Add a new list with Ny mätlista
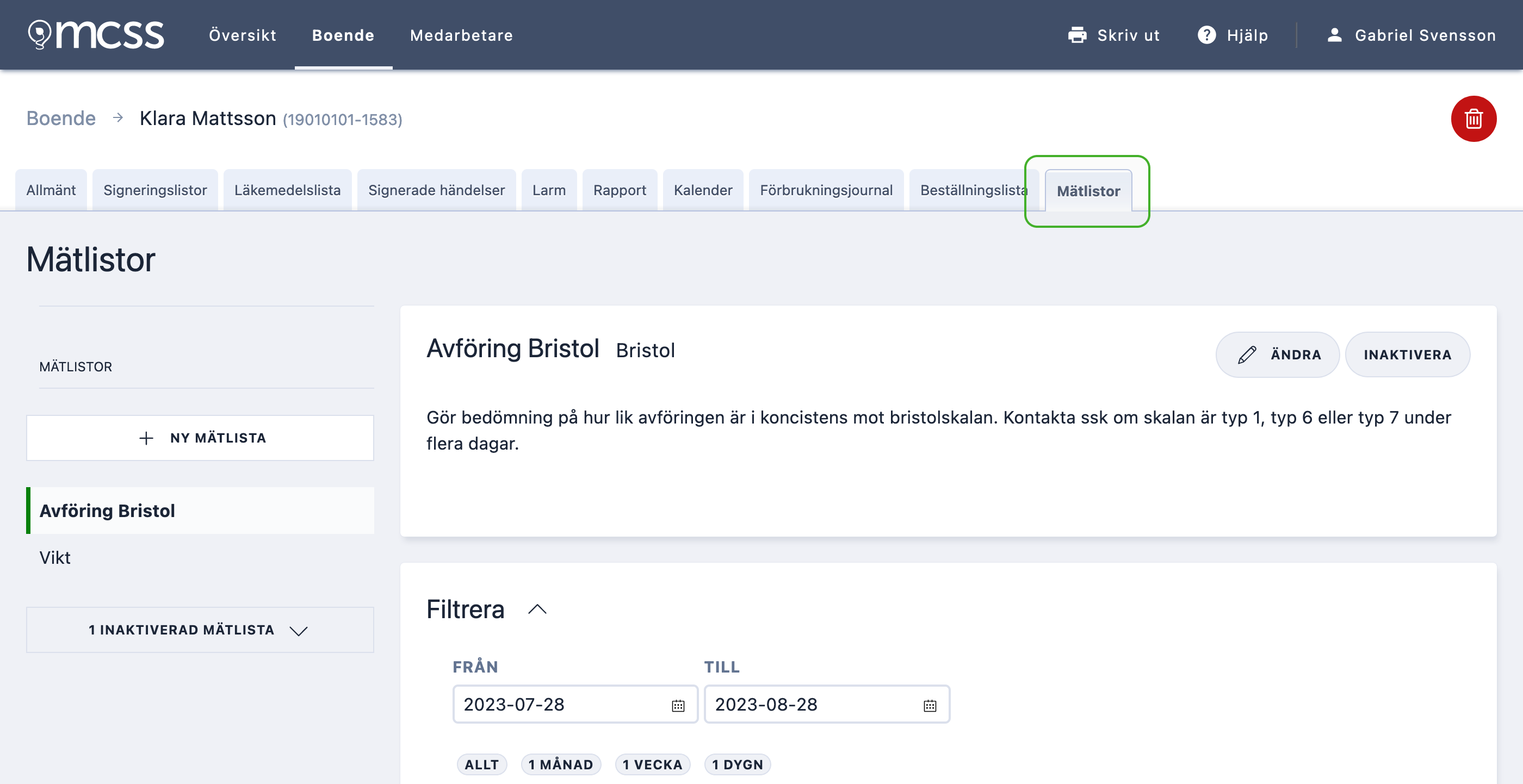This screenshot has width=1523, height=784. [x=200, y=438]
